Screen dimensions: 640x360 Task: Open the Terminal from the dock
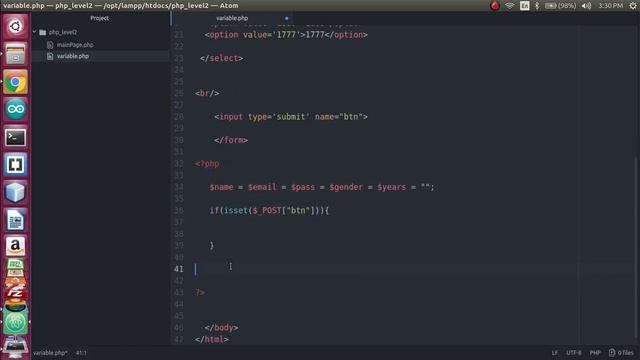(x=16, y=137)
